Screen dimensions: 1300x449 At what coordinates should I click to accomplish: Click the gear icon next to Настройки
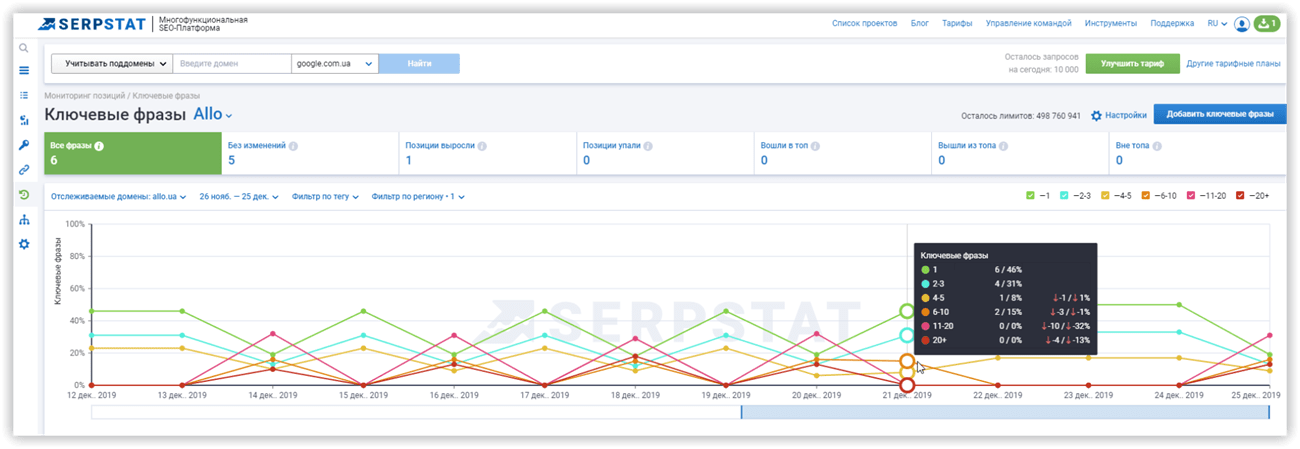point(1096,116)
